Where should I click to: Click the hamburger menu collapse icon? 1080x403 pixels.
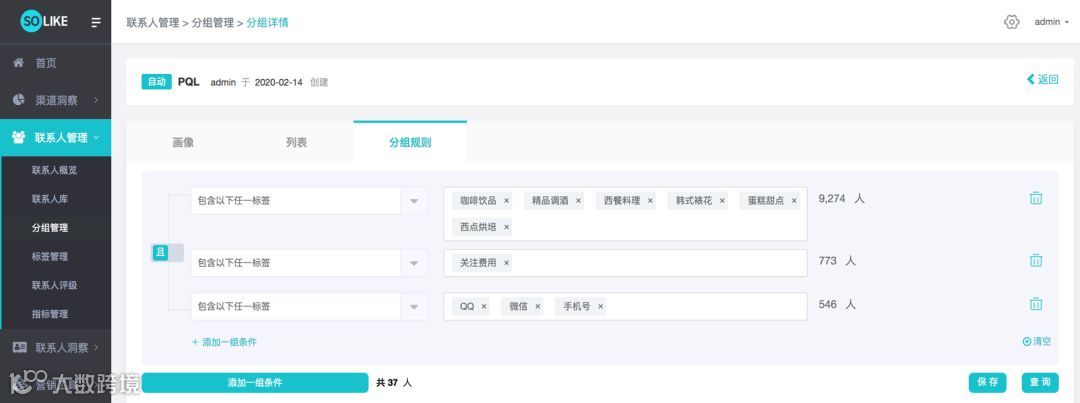coord(96,22)
